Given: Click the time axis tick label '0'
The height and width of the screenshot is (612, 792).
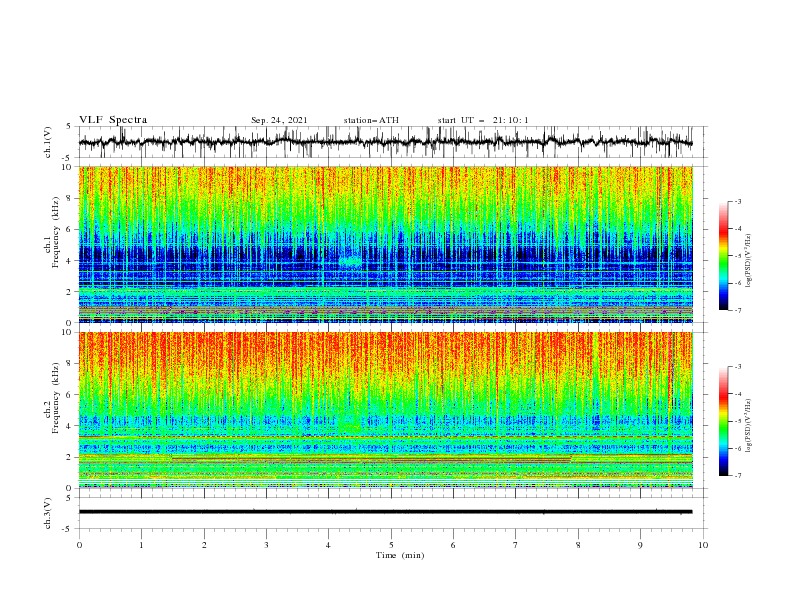Looking at the screenshot, I should (79, 545).
